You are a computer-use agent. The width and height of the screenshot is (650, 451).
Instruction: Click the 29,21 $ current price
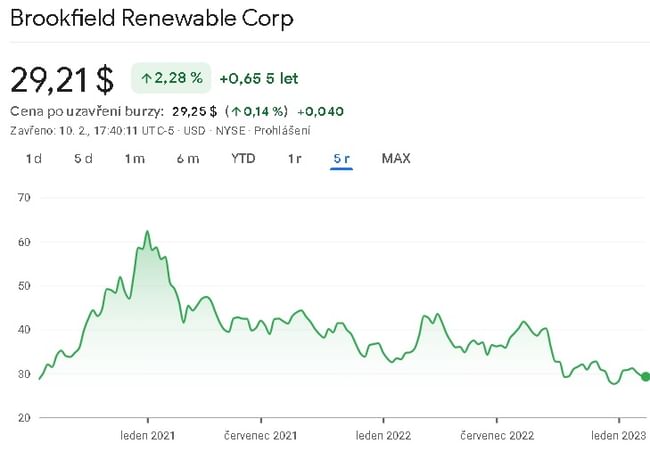coord(62,78)
